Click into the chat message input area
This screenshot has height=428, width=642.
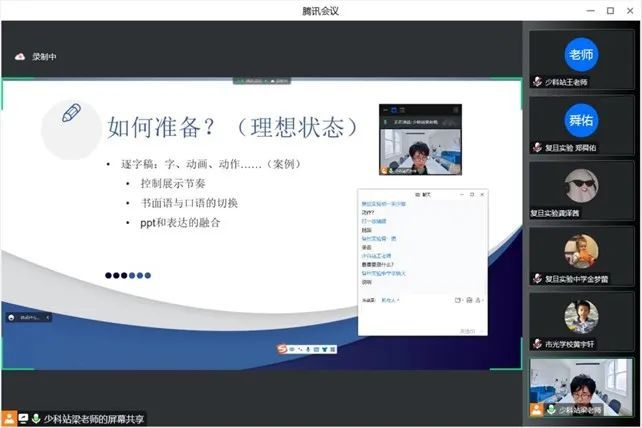point(423,315)
